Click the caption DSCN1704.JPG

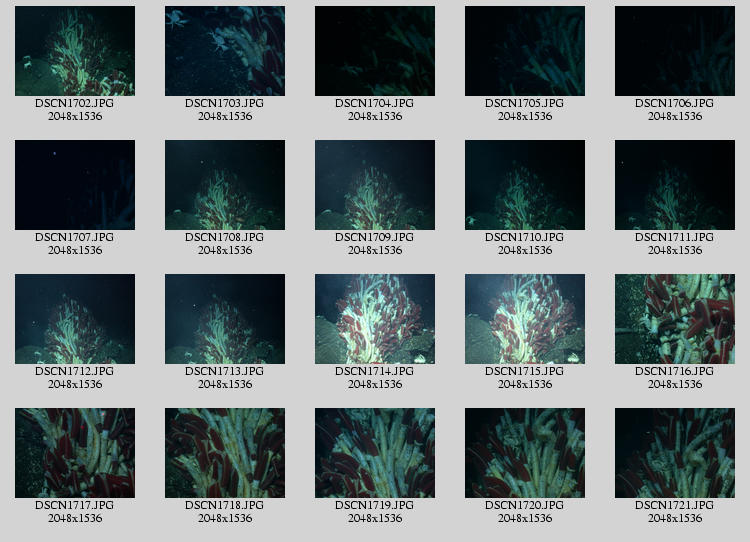point(375,103)
